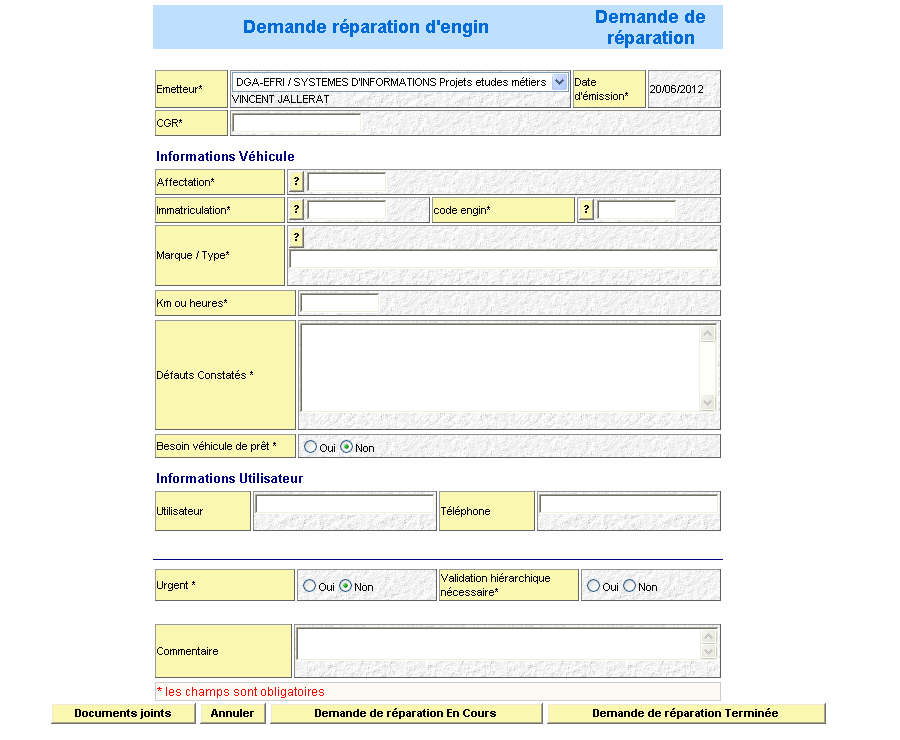Click the Annuler button
Image resolution: width=900 pixels, height=740 pixels.
click(232, 714)
